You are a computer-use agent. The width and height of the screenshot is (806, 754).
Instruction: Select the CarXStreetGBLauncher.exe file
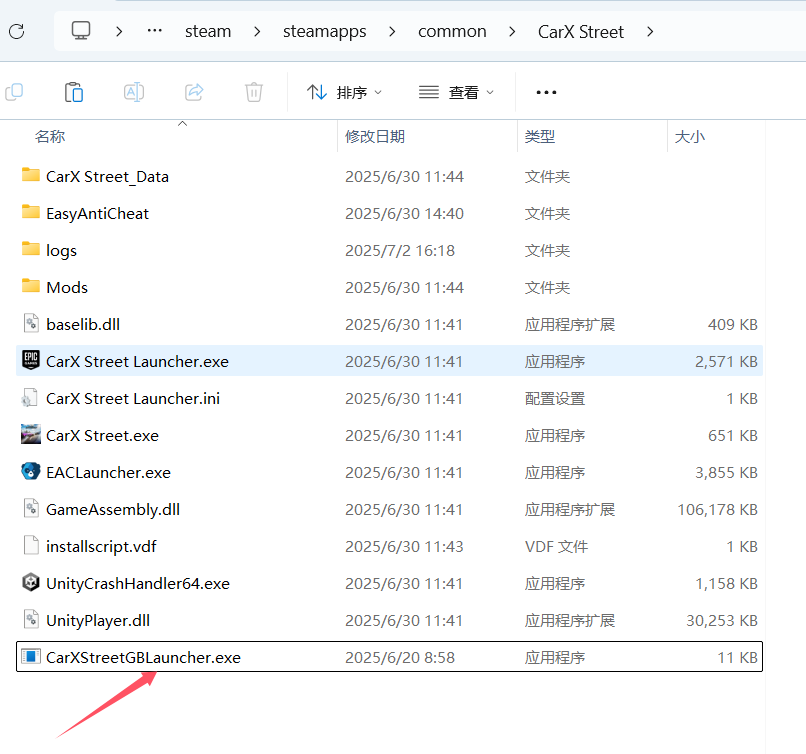click(143, 657)
